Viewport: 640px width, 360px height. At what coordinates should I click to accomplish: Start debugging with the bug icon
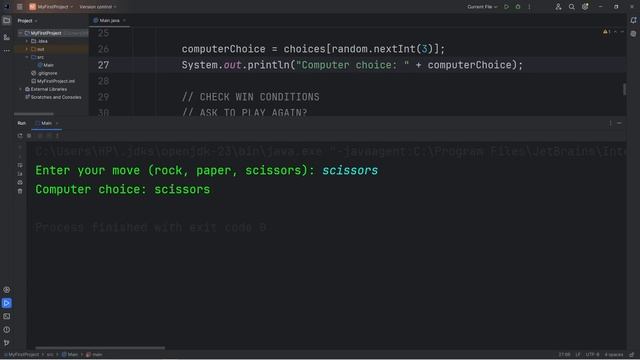pyautogui.click(x=518, y=7)
